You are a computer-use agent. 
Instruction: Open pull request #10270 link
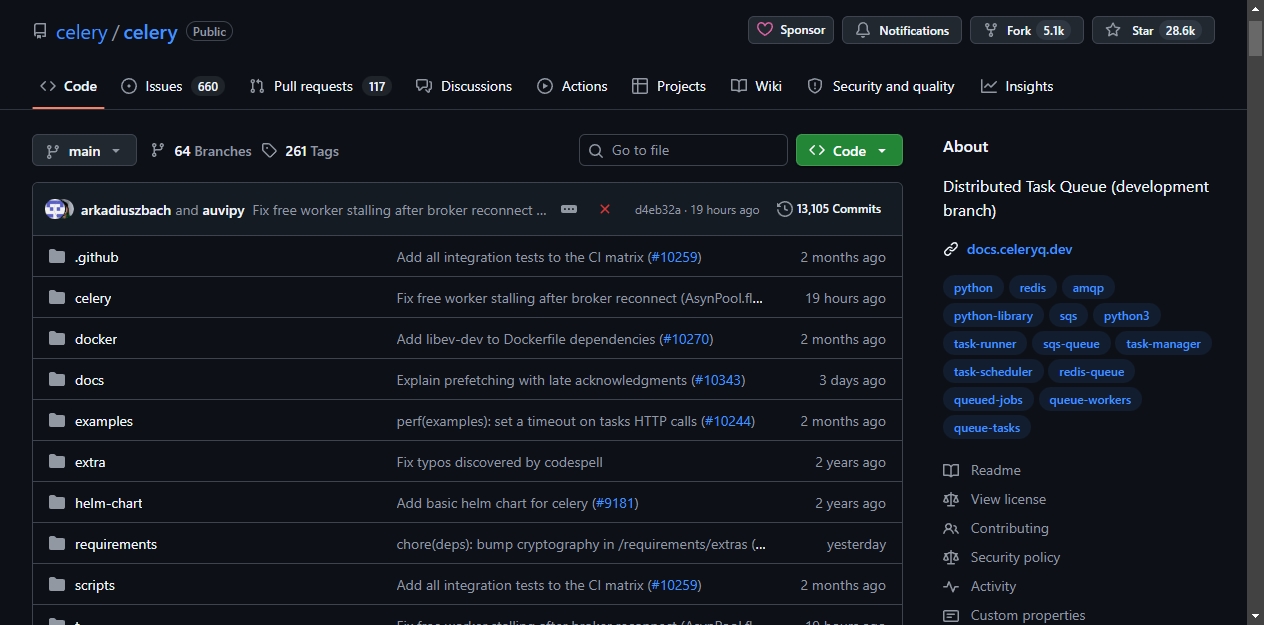pyautogui.click(x=686, y=339)
